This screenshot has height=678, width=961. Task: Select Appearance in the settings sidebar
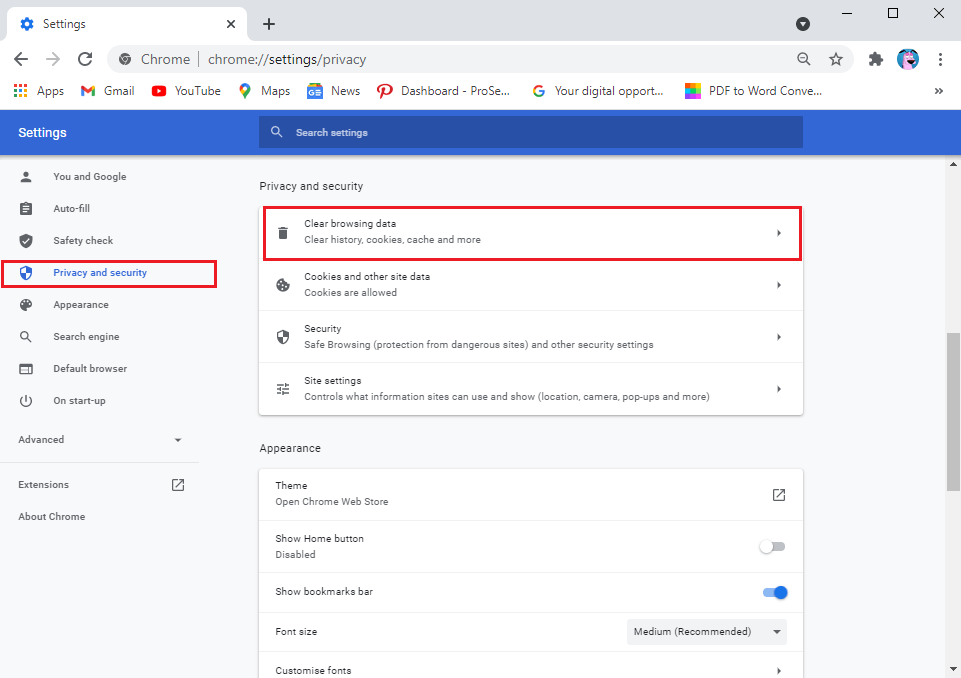[80, 305]
